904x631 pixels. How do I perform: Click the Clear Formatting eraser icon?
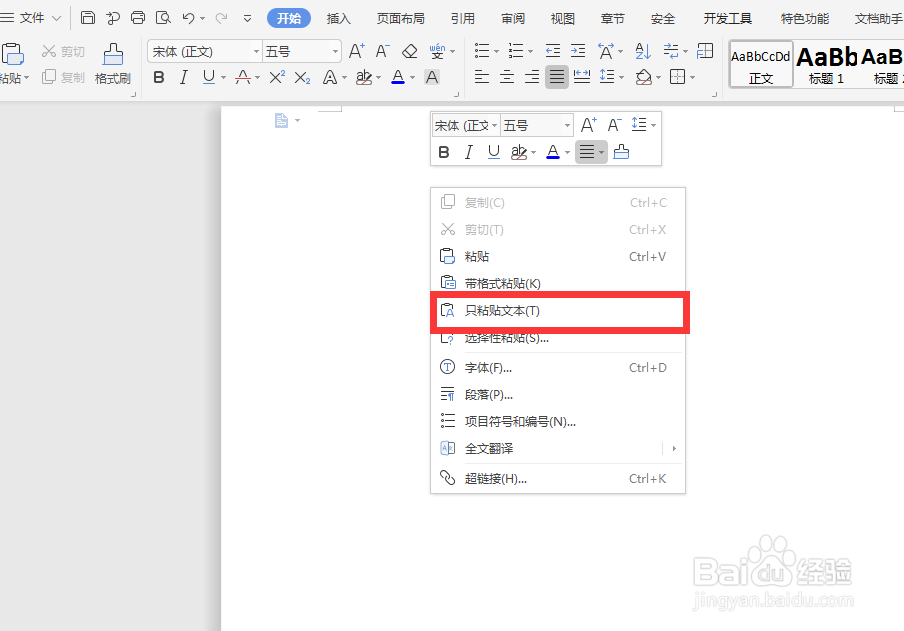pyautogui.click(x=409, y=51)
